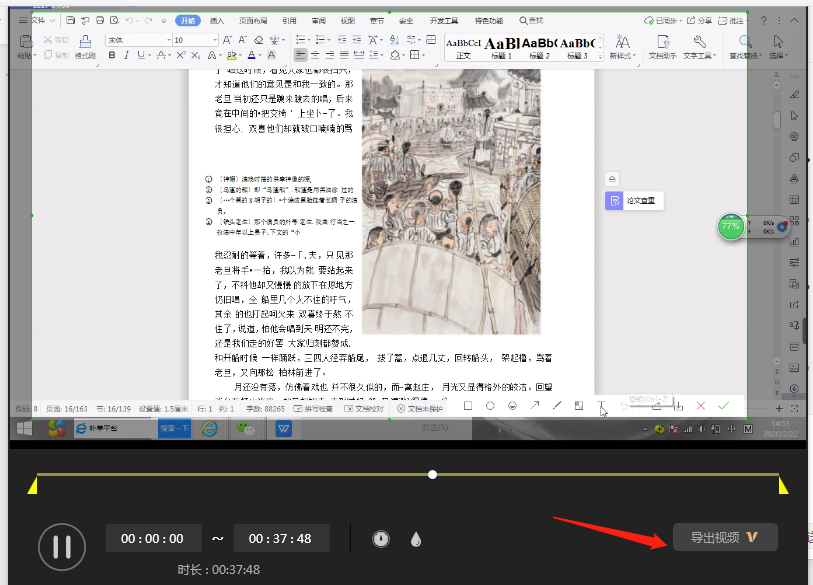Pause the video playback
This screenshot has height=585, width=813.
(62, 546)
